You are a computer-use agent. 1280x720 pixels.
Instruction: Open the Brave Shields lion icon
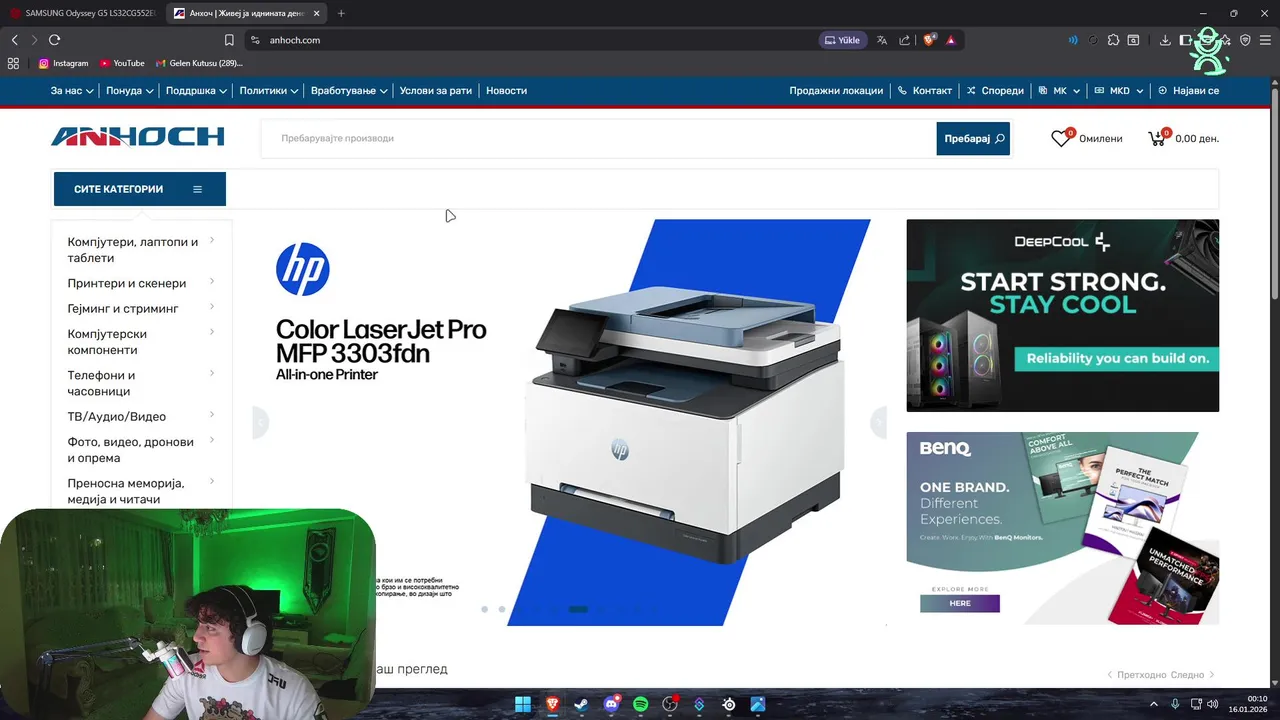coord(929,40)
